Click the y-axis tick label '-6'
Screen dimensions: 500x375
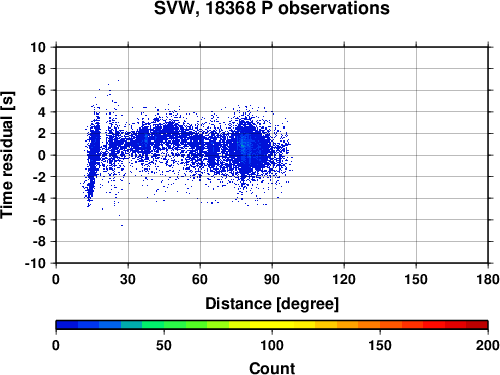tap(39, 220)
